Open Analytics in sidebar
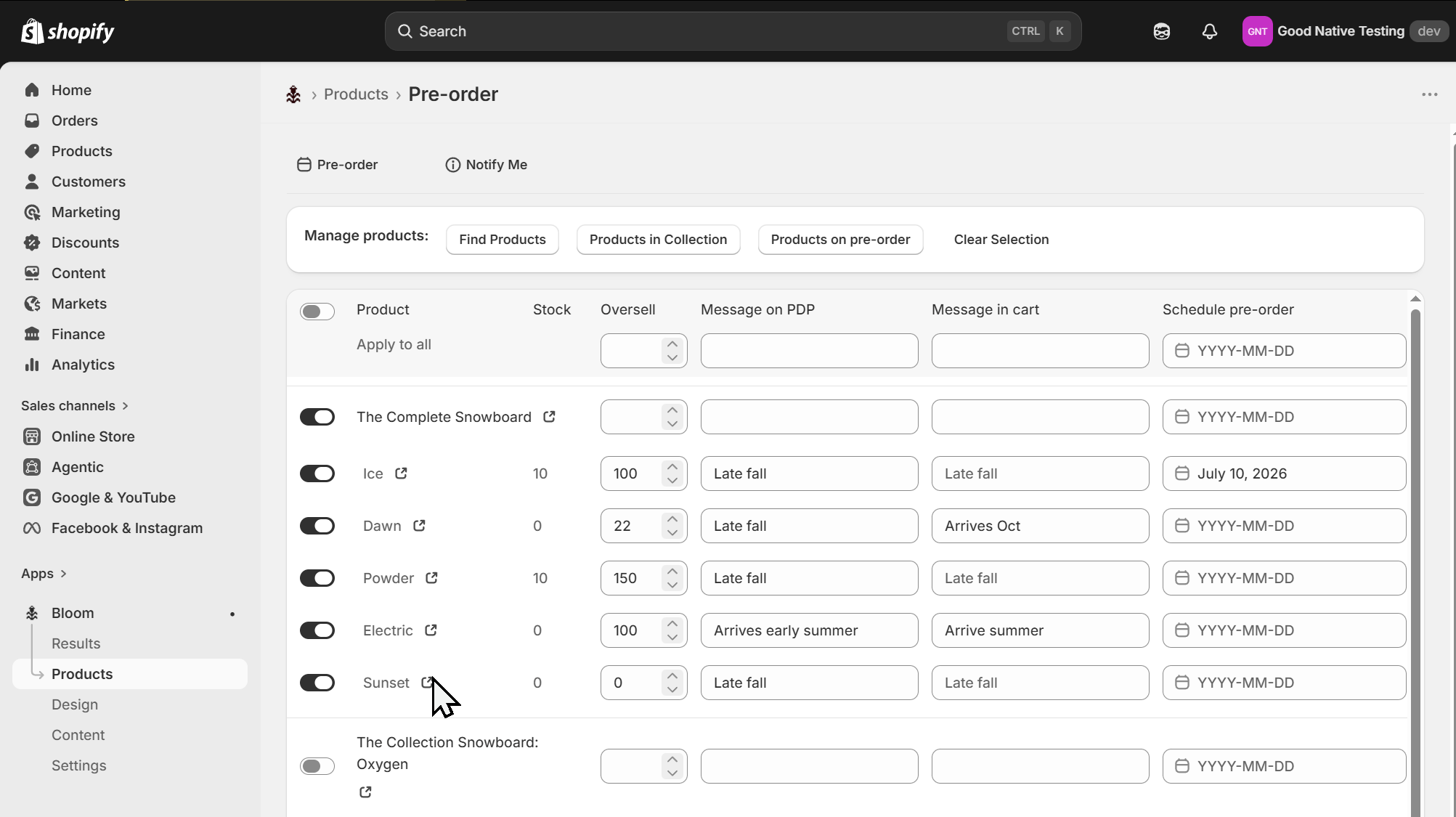The width and height of the screenshot is (1456, 817). tap(83, 365)
